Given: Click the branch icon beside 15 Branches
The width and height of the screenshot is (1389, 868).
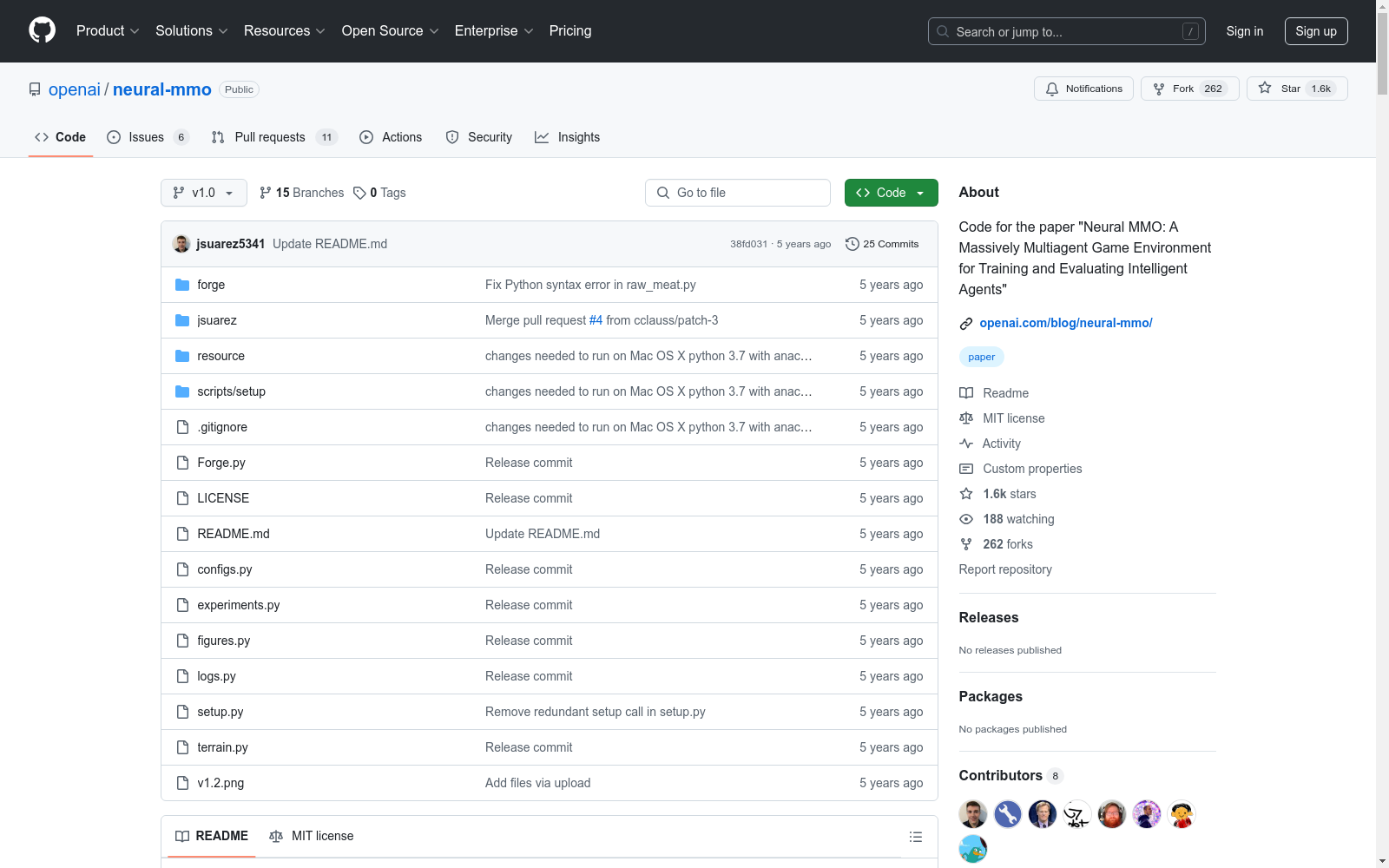Looking at the screenshot, I should tap(266, 193).
